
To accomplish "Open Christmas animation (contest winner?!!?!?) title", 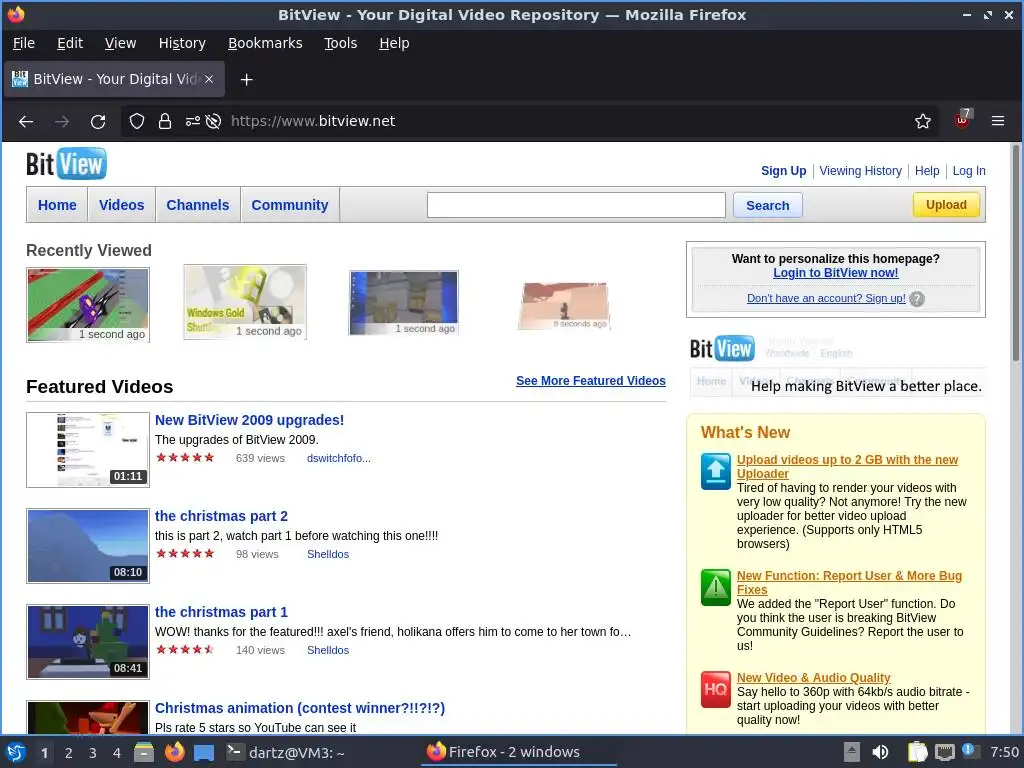I will pos(300,708).
